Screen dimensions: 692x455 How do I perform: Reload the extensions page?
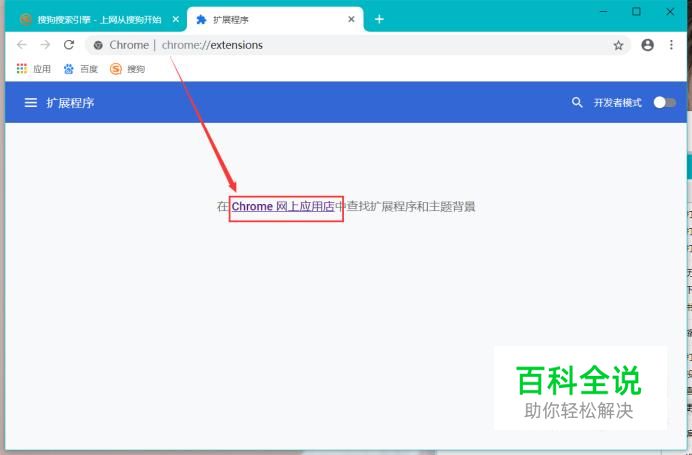(69, 45)
